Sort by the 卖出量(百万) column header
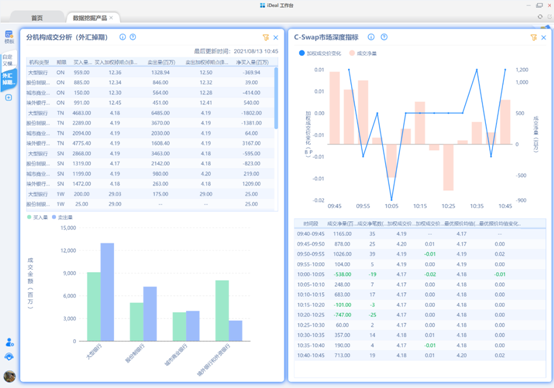The height and width of the screenshot is (388, 554). (x=161, y=62)
